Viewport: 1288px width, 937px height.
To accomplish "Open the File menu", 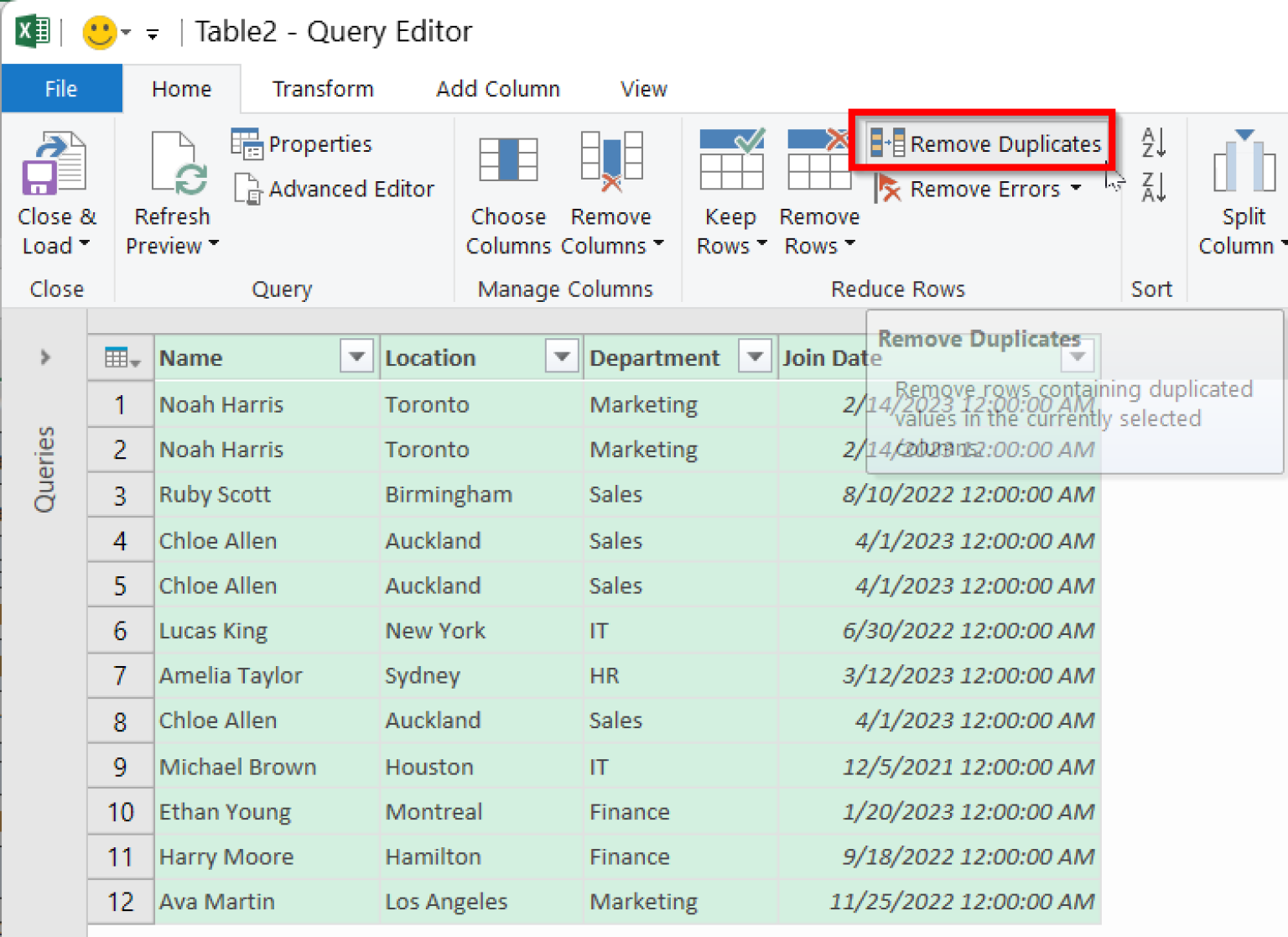I will [60, 88].
